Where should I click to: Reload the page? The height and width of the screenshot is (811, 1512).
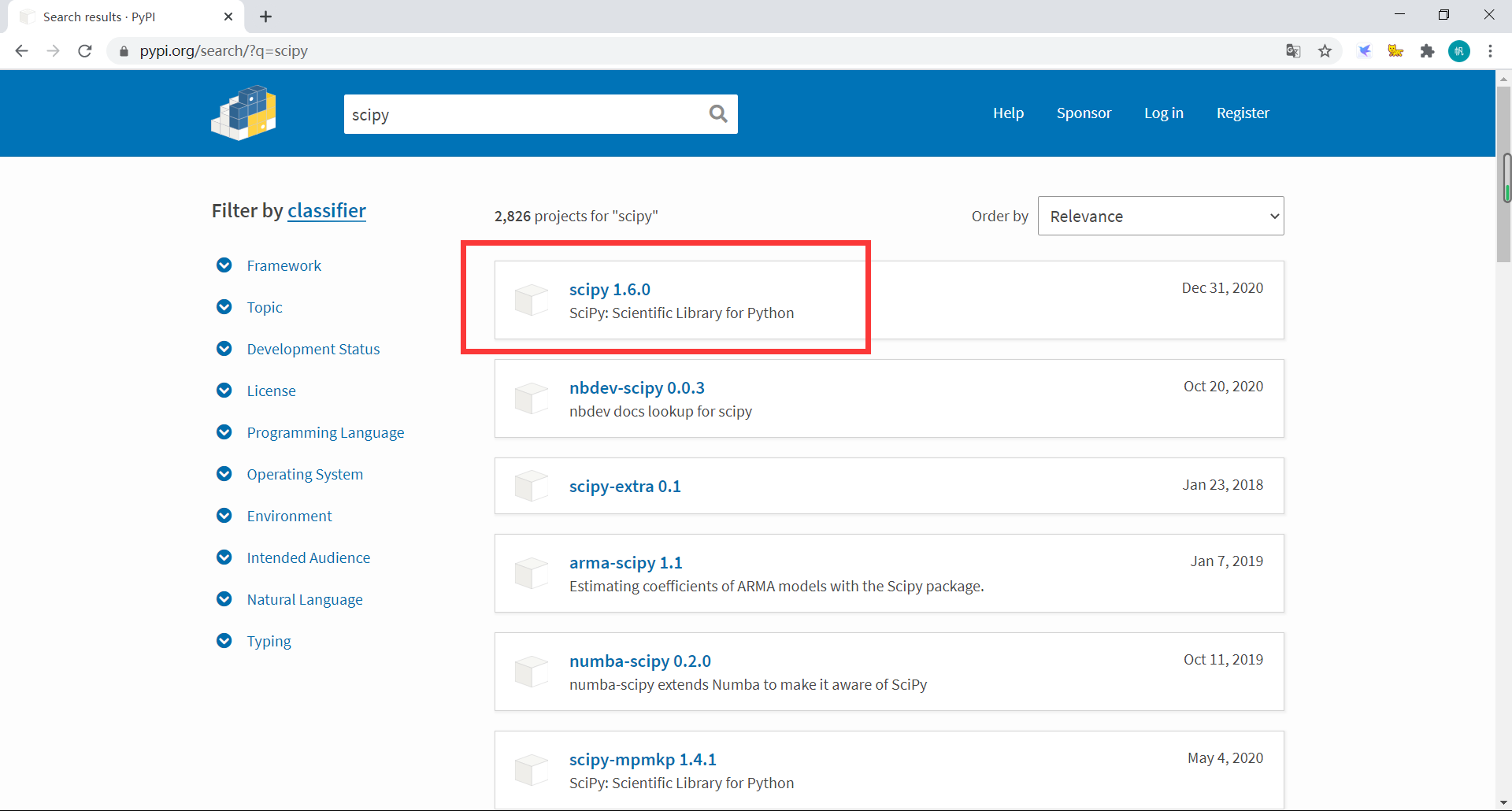(85, 51)
